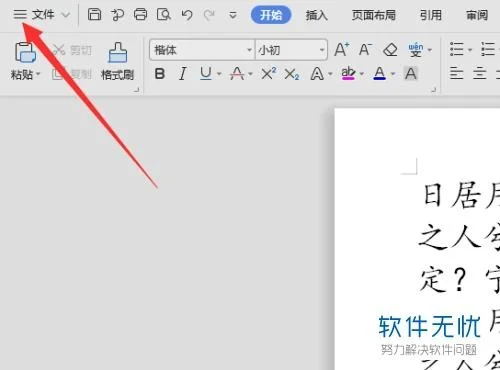500x370 pixels.
Task: Align paragraph text left
Action: click(x=456, y=73)
